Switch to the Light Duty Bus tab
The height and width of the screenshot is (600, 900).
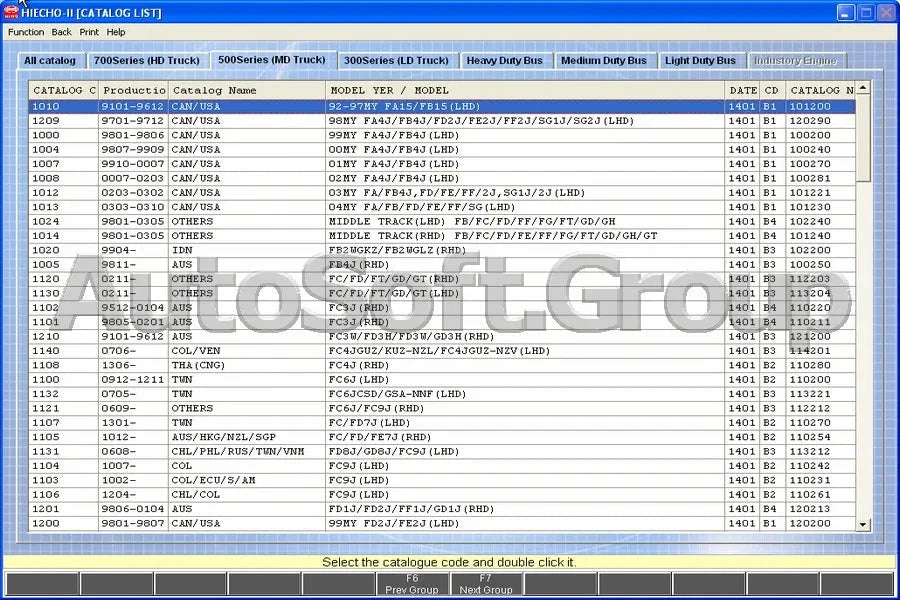click(702, 60)
